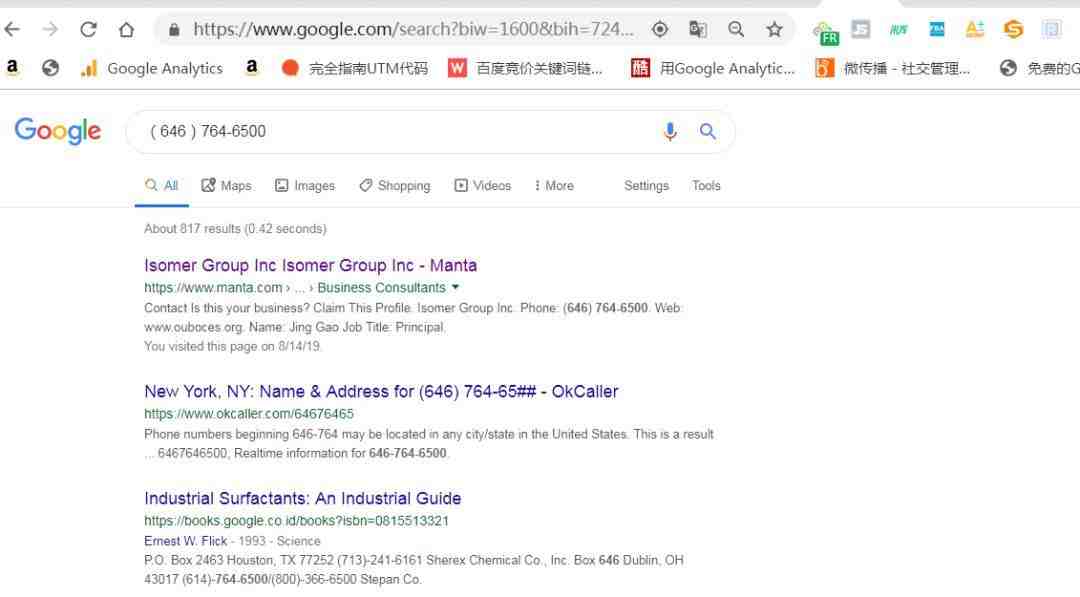1080x597 pixels.
Task: Open the OkCaller New York, NY result
Action: pos(381,391)
